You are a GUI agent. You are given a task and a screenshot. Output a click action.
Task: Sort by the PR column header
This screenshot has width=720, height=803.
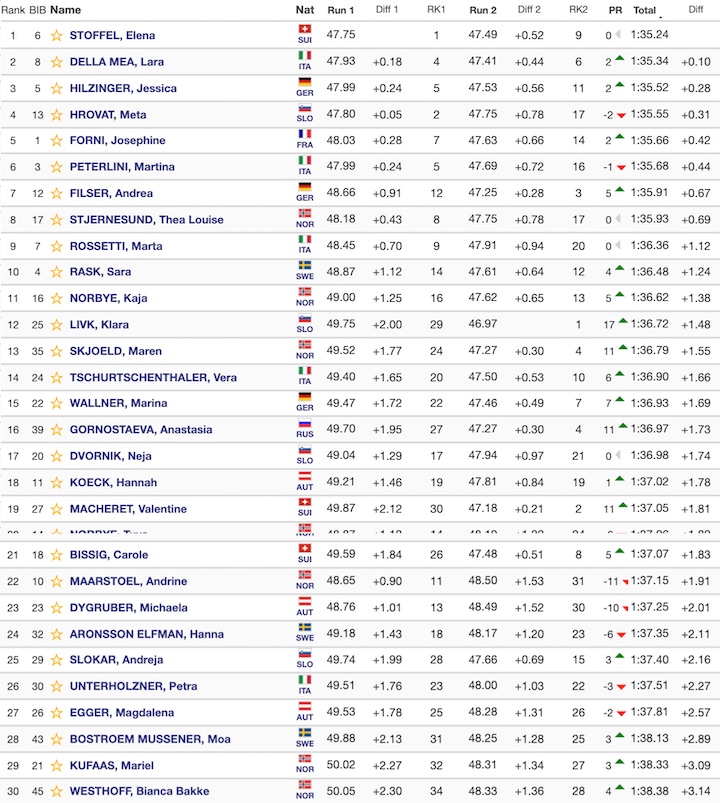coord(615,10)
